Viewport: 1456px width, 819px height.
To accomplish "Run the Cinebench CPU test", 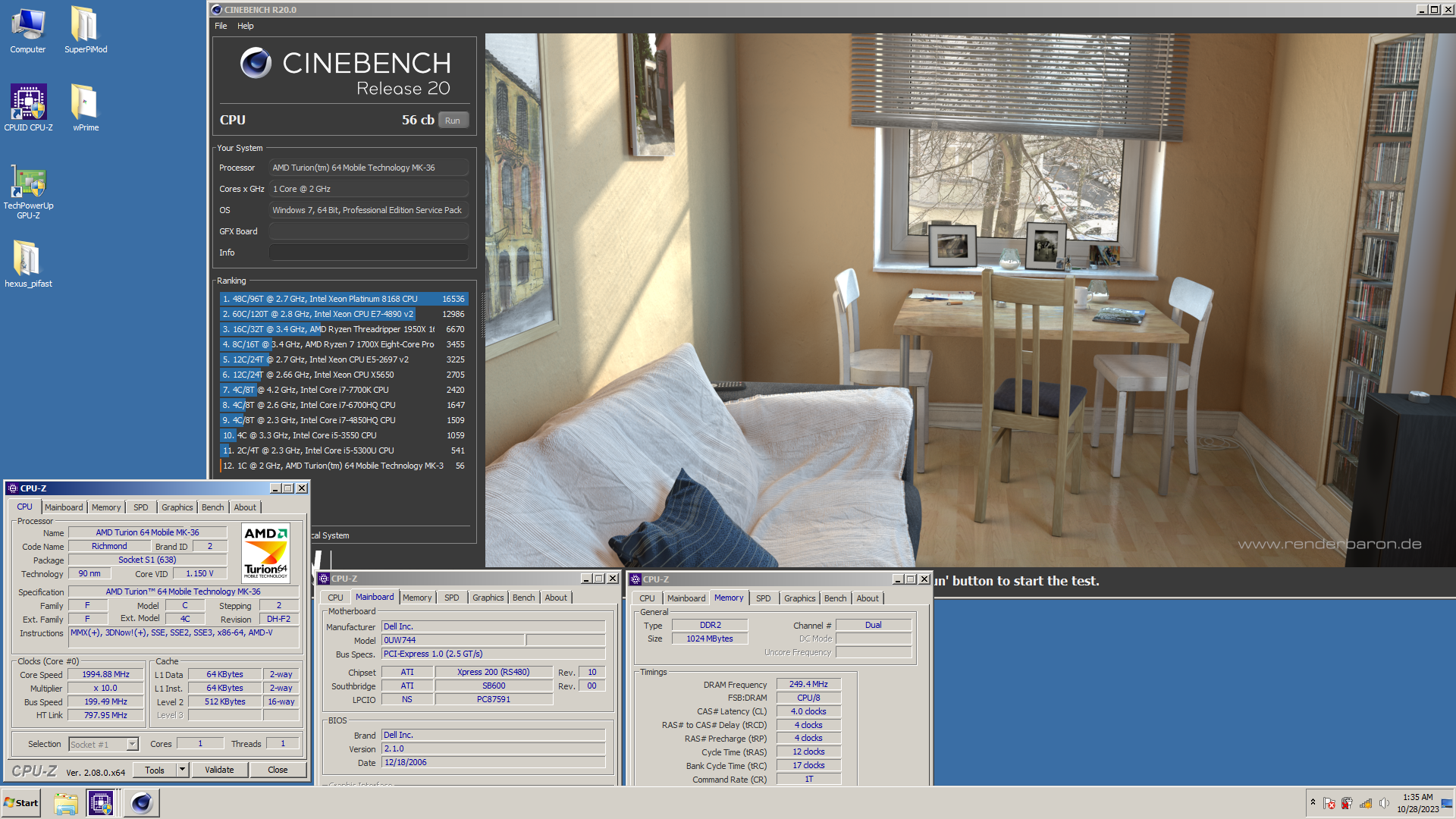I will pyautogui.click(x=453, y=121).
